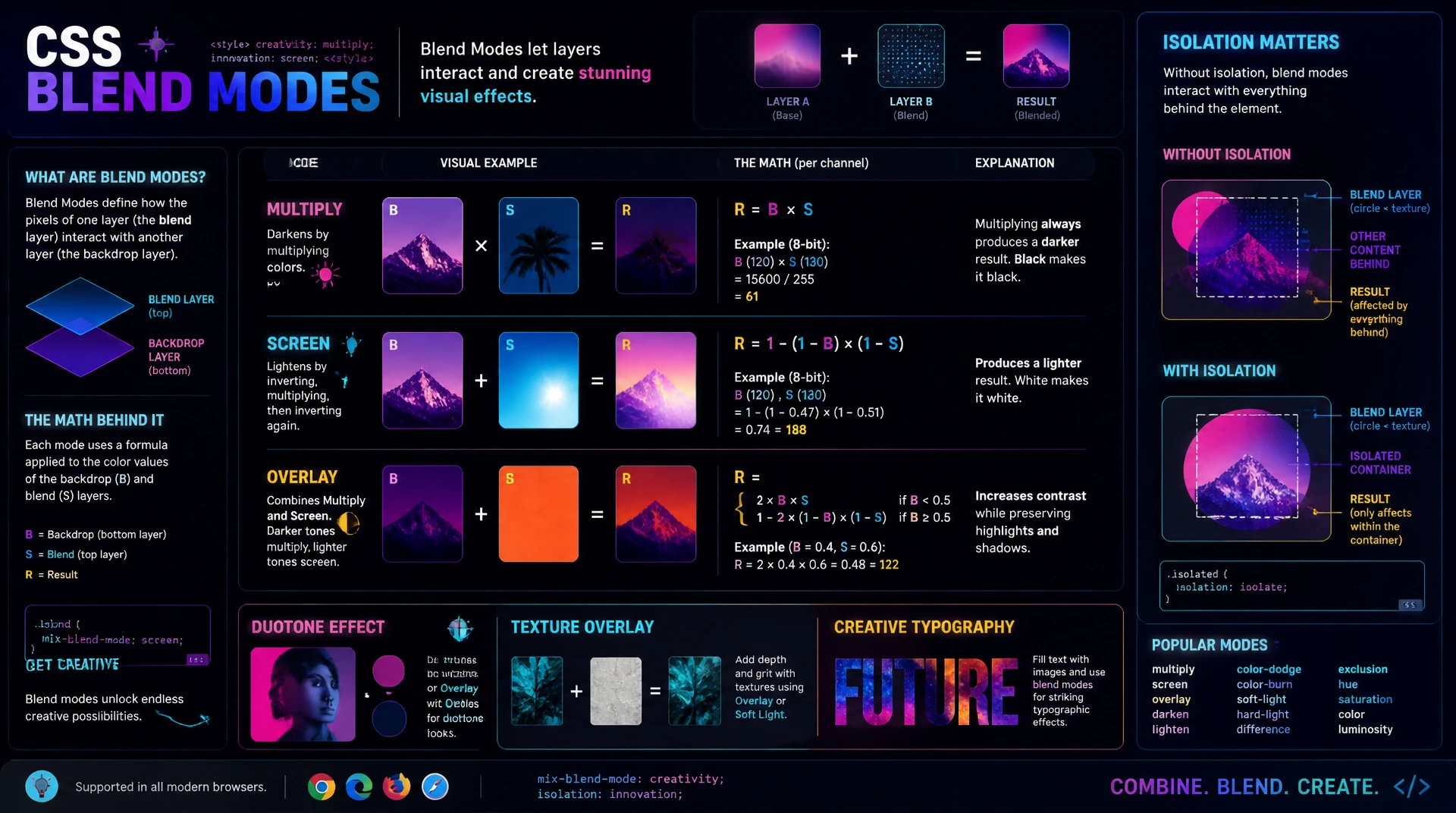Click the Multiply palm tree S image
Image resolution: width=1456 pixels, height=813 pixels.
(538, 246)
